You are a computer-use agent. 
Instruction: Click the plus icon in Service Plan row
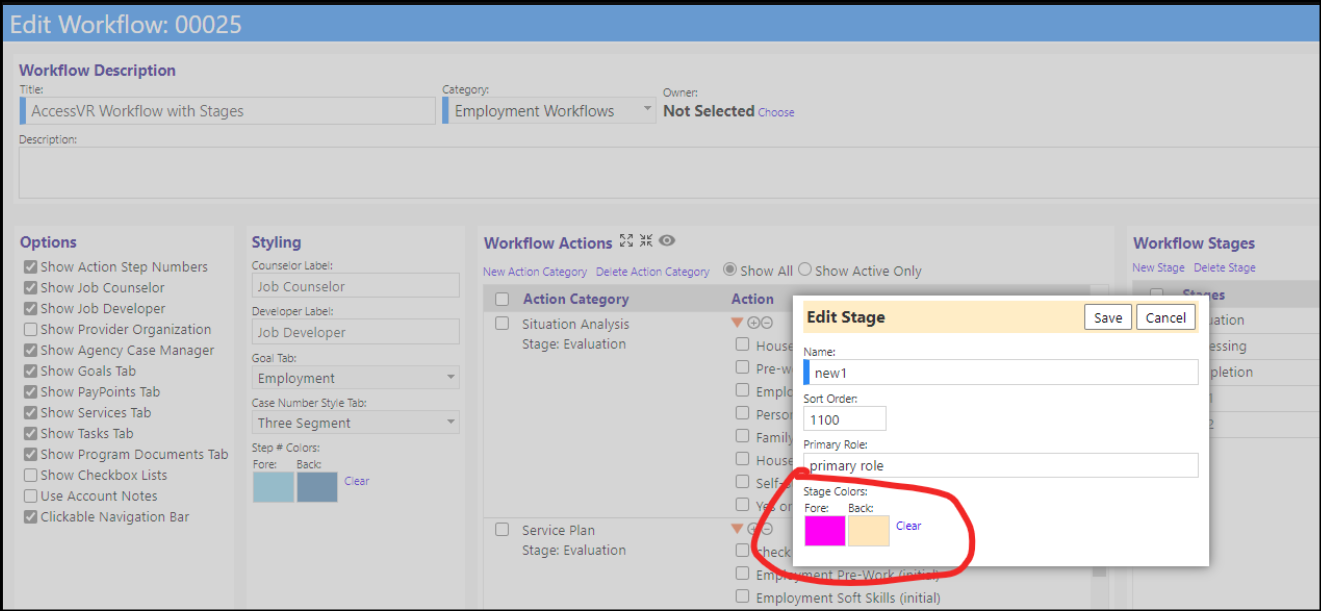tap(754, 528)
